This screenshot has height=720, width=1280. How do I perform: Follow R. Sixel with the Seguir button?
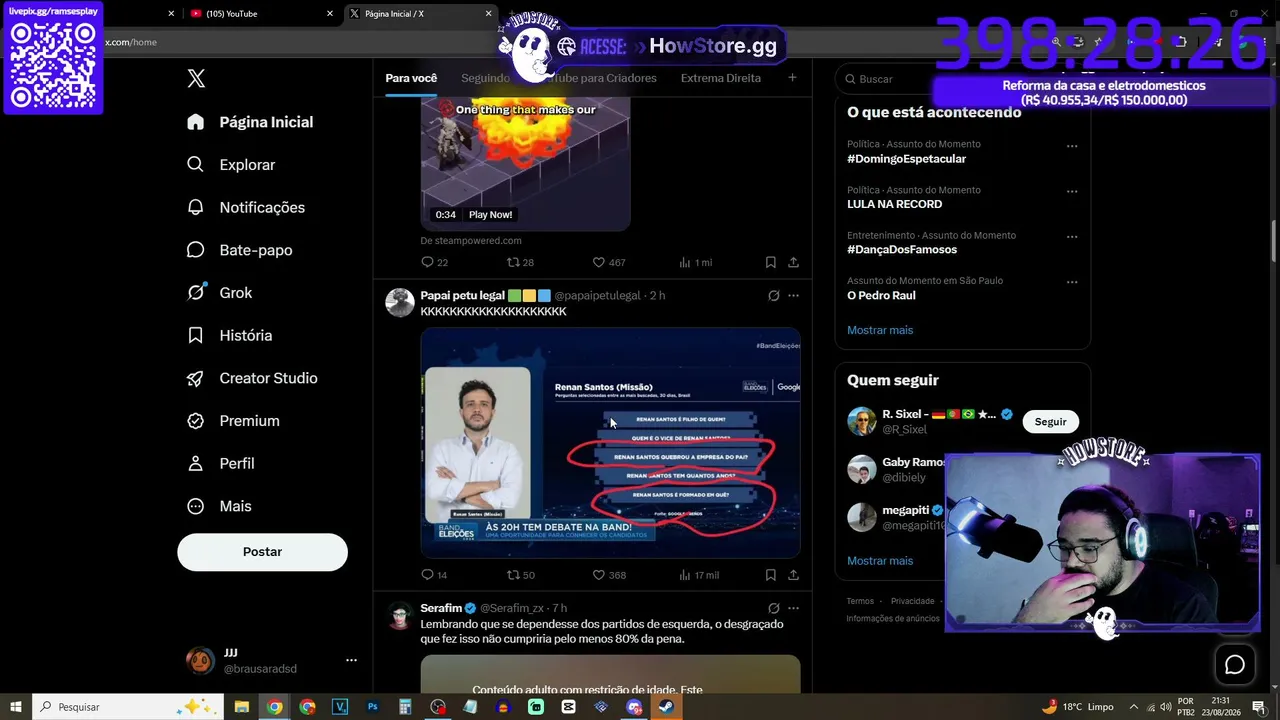click(x=1050, y=421)
